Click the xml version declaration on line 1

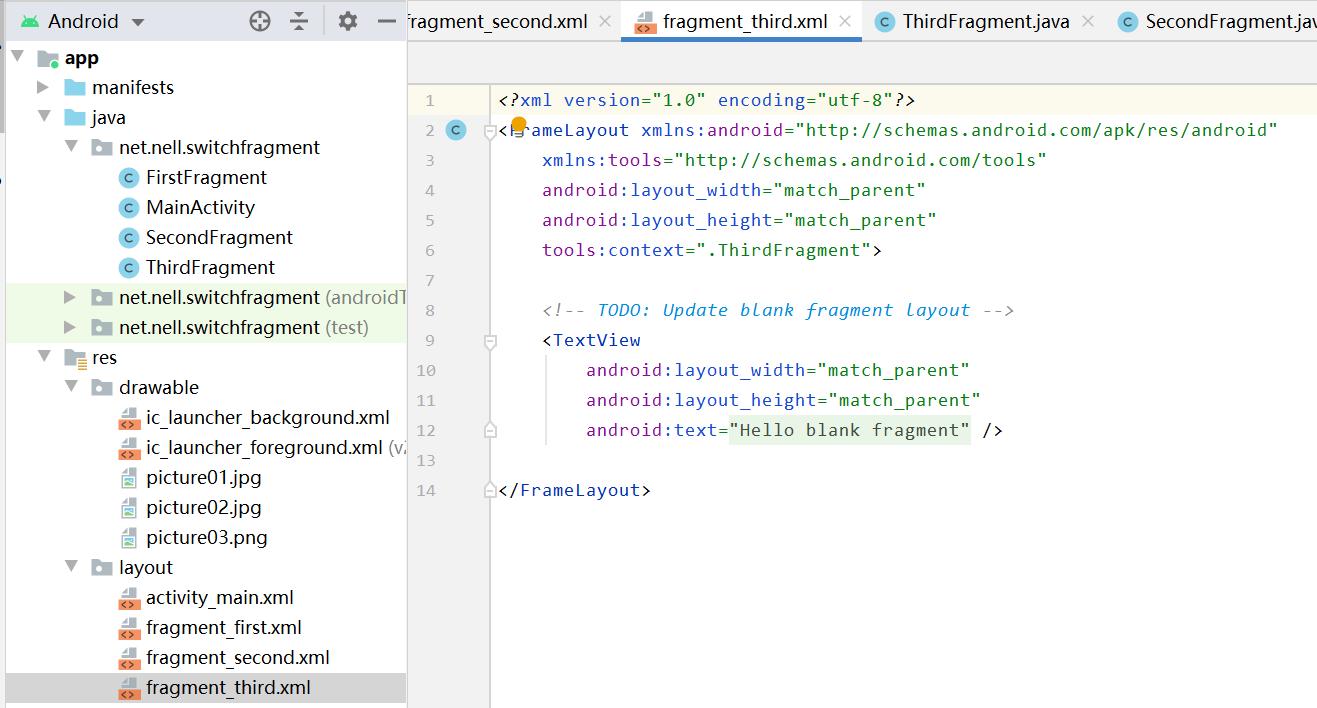[707, 100]
